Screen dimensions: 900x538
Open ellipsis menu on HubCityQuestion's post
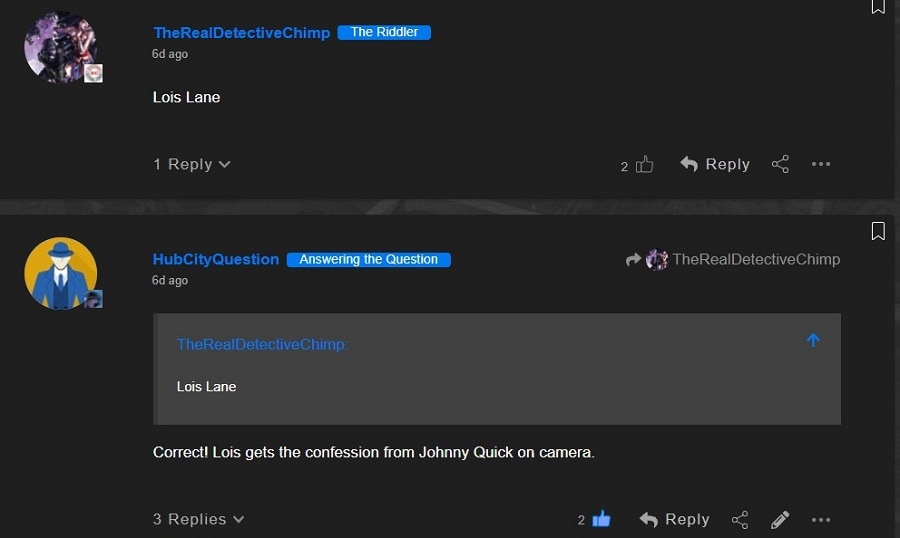tap(821, 520)
